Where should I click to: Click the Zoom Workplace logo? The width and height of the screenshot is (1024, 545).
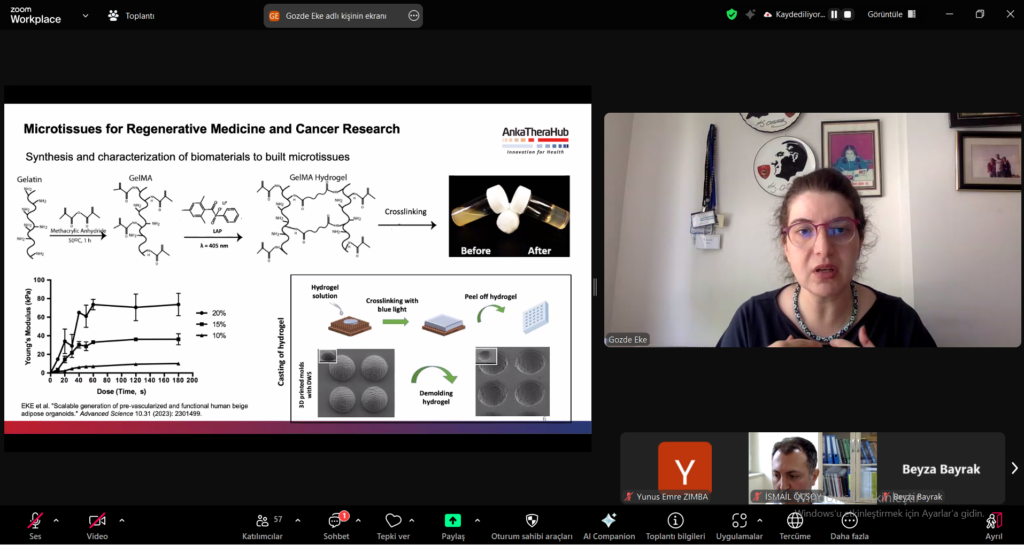(x=35, y=15)
